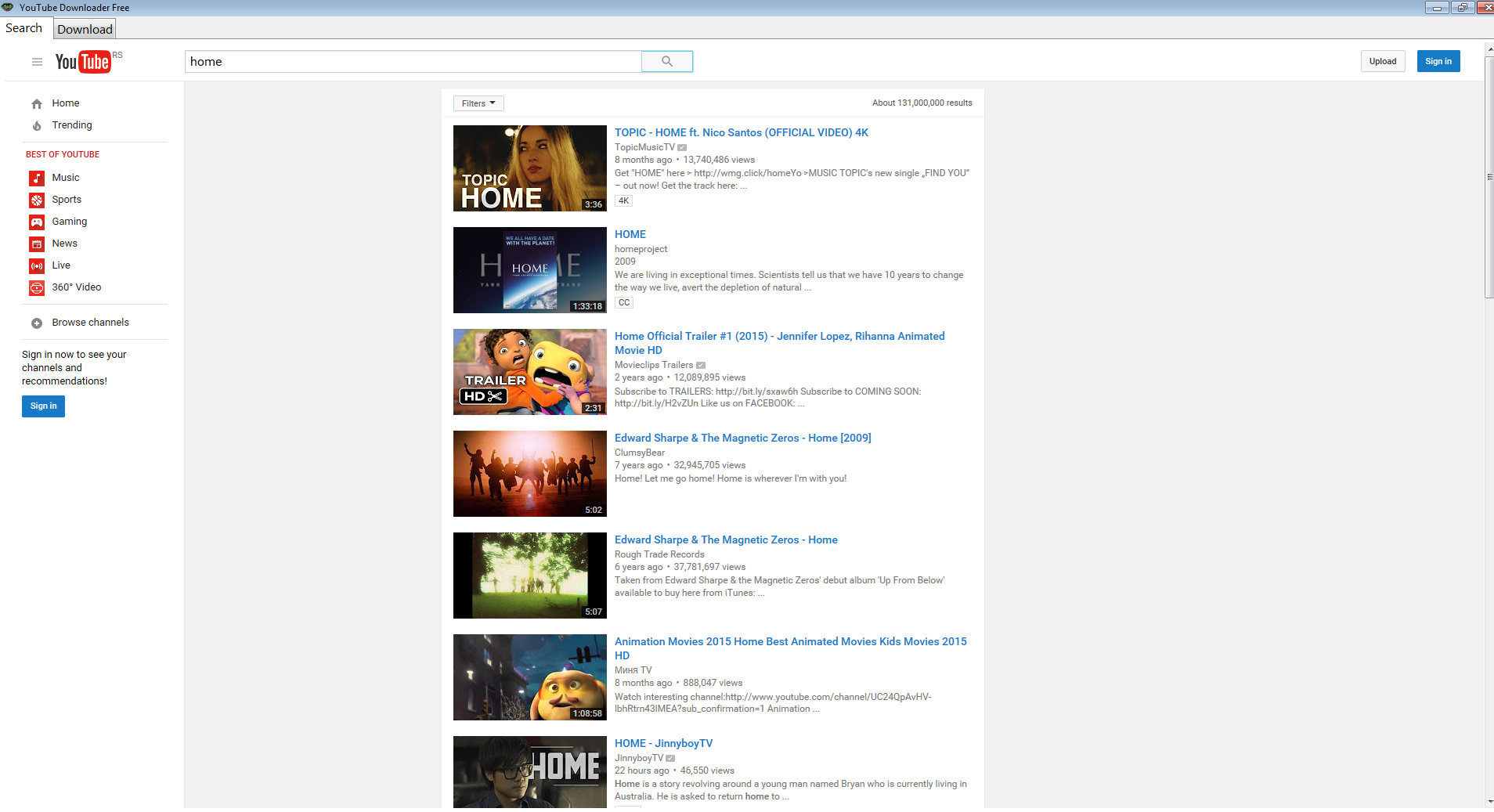Open TOPIC - HOME ft. Nico Santos title
The image size is (1494, 812).
coord(742,132)
